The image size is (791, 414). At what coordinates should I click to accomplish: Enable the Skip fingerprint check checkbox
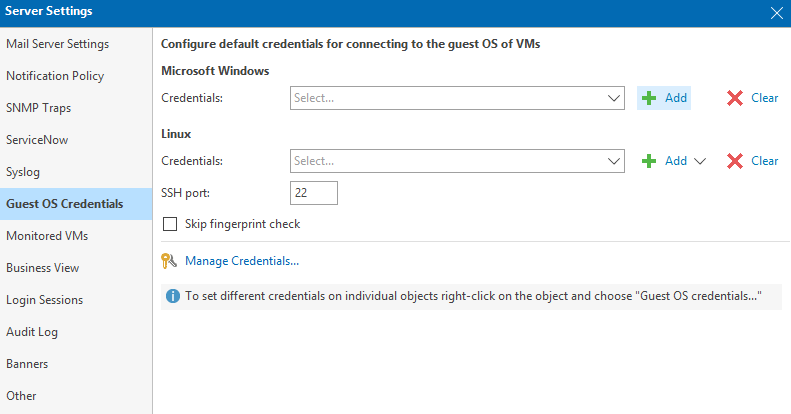tap(170, 224)
